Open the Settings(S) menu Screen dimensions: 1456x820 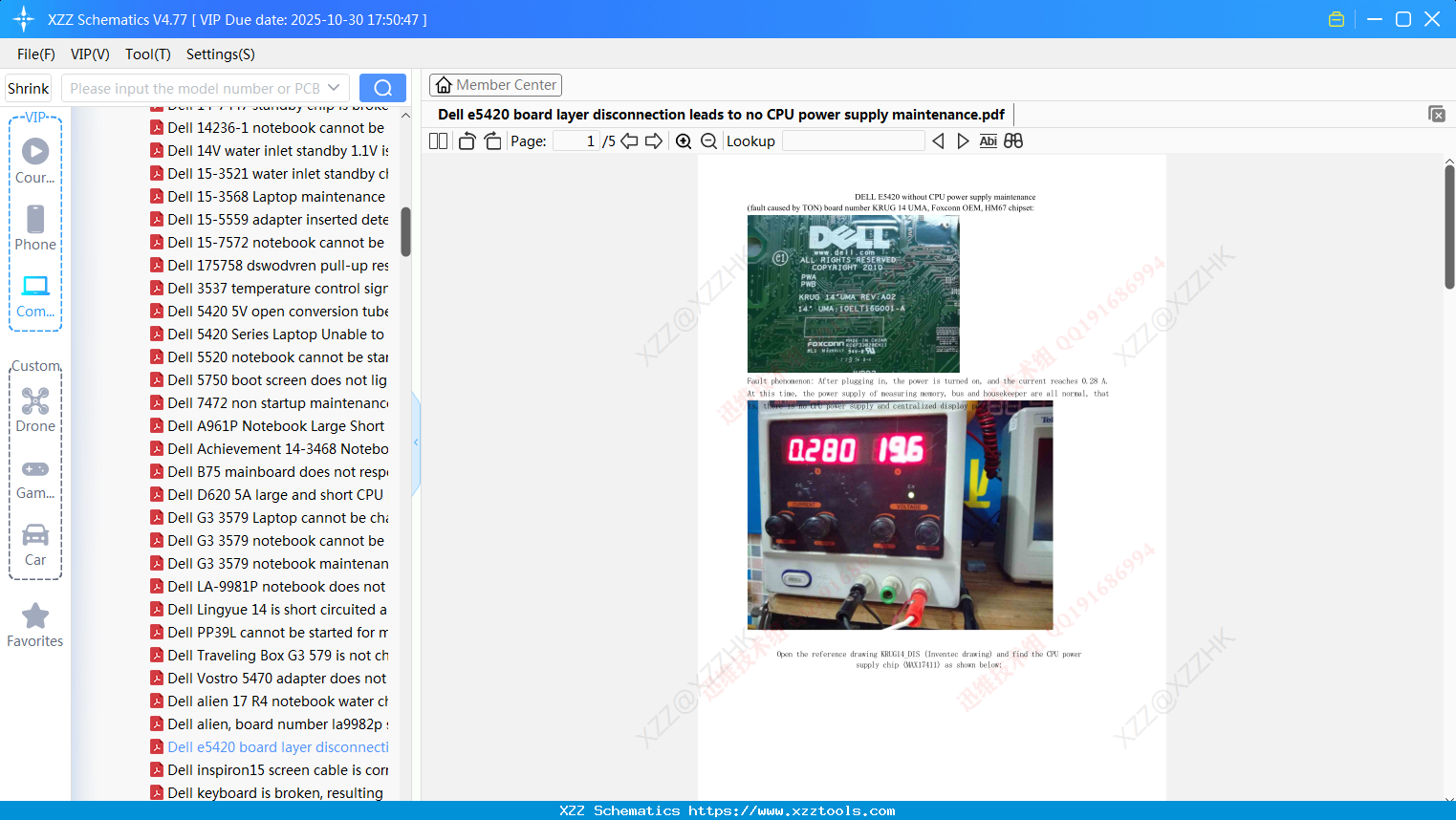pyautogui.click(x=221, y=54)
